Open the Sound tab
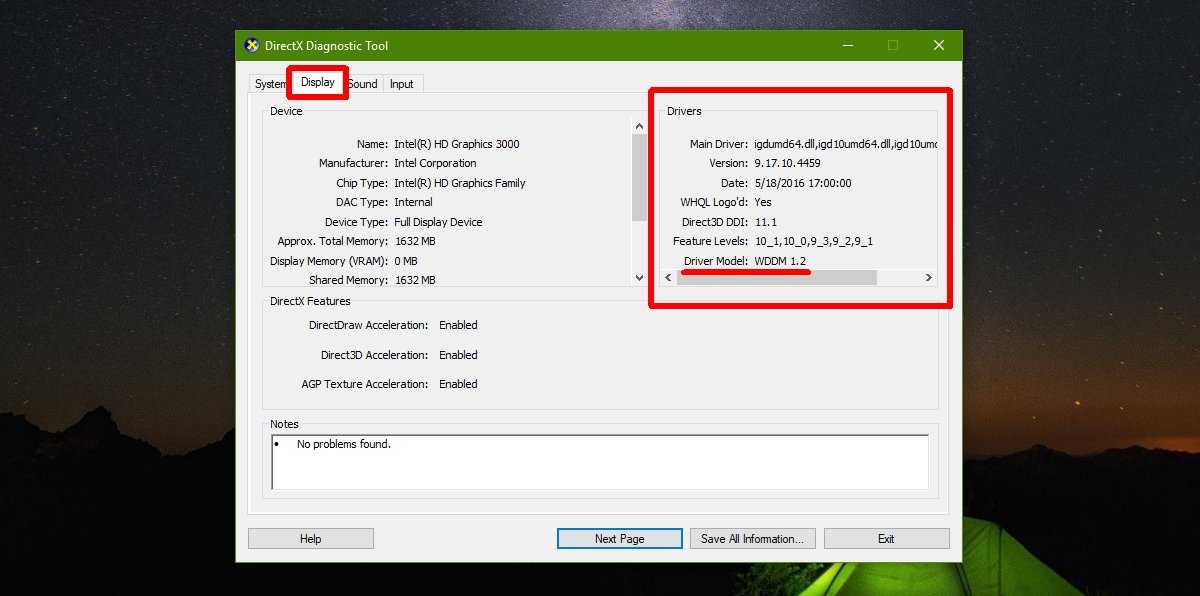The image size is (1200, 596). (363, 84)
